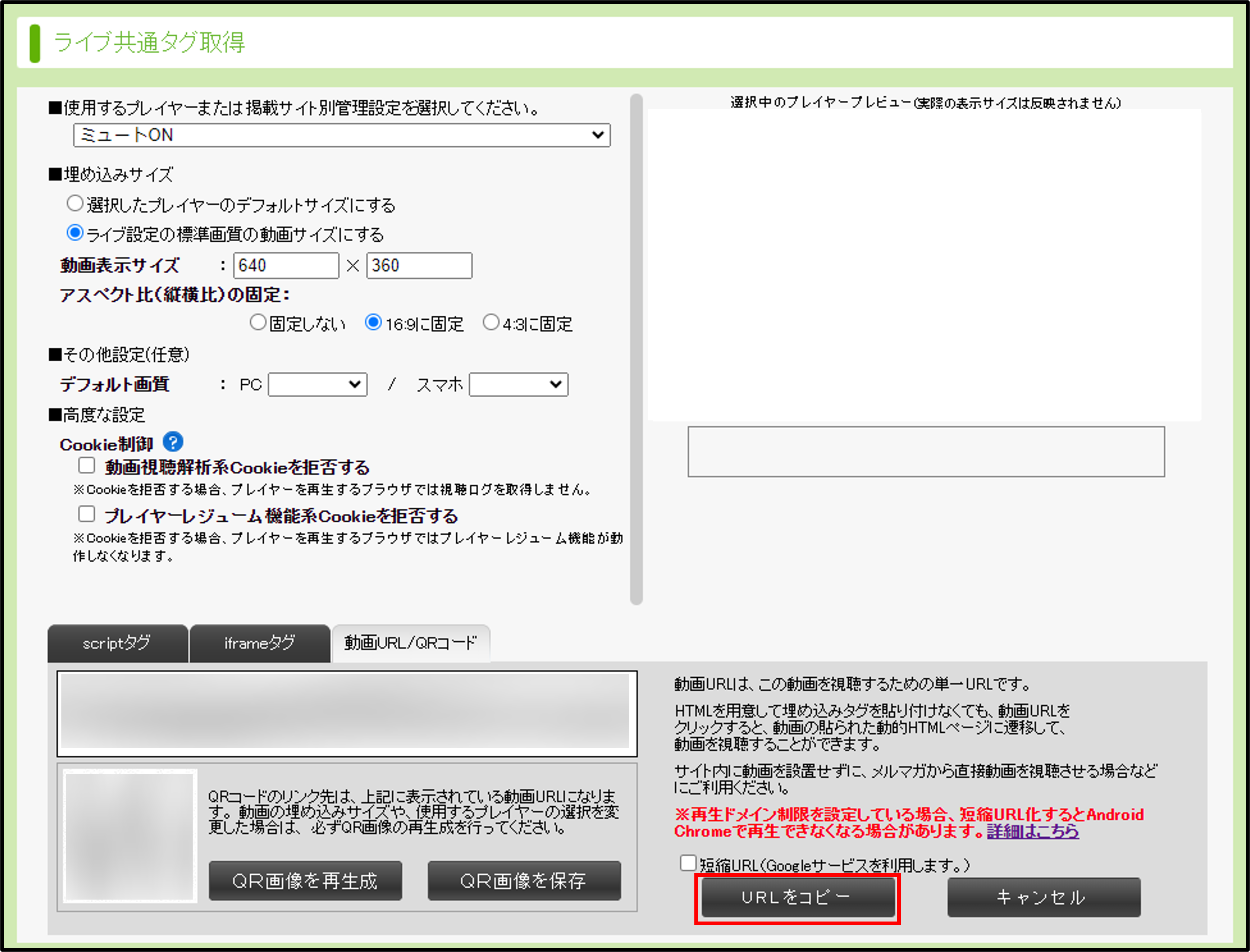Open the スマホ default quality dropdown

[x=518, y=385]
